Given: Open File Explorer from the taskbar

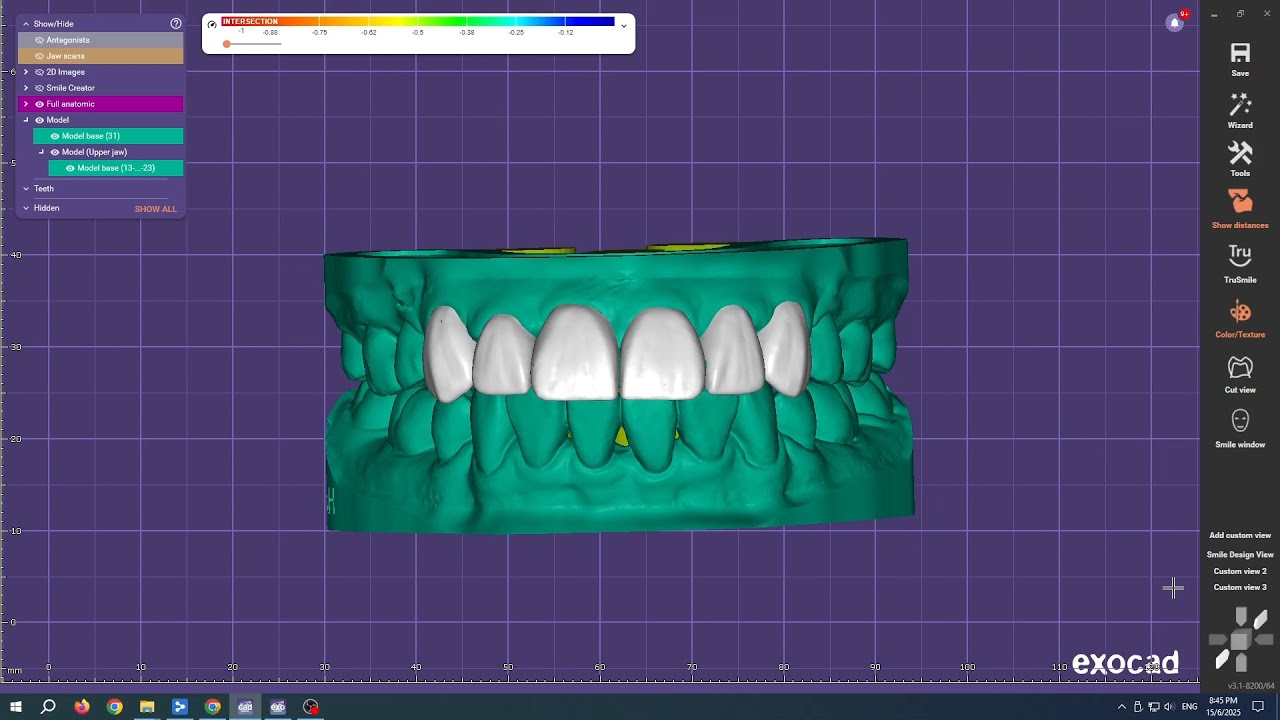Looking at the screenshot, I should (x=147, y=707).
